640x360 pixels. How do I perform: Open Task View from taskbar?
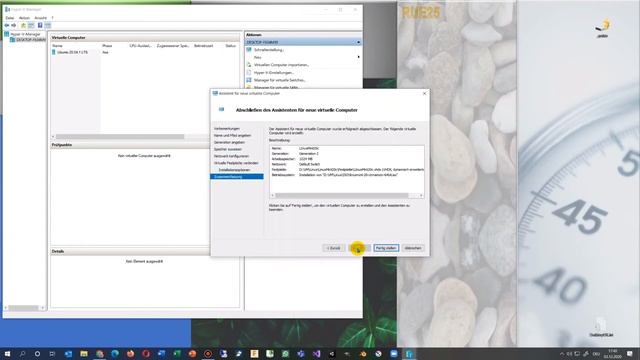(x=52, y=354)
